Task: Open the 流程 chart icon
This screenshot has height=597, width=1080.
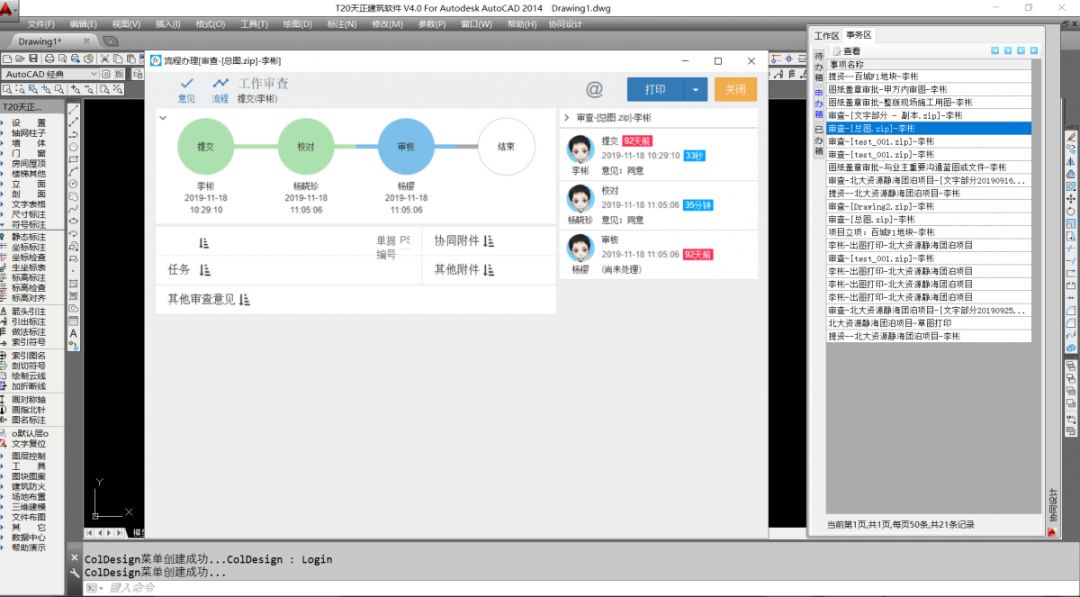Action: click(x=220, y=84)
